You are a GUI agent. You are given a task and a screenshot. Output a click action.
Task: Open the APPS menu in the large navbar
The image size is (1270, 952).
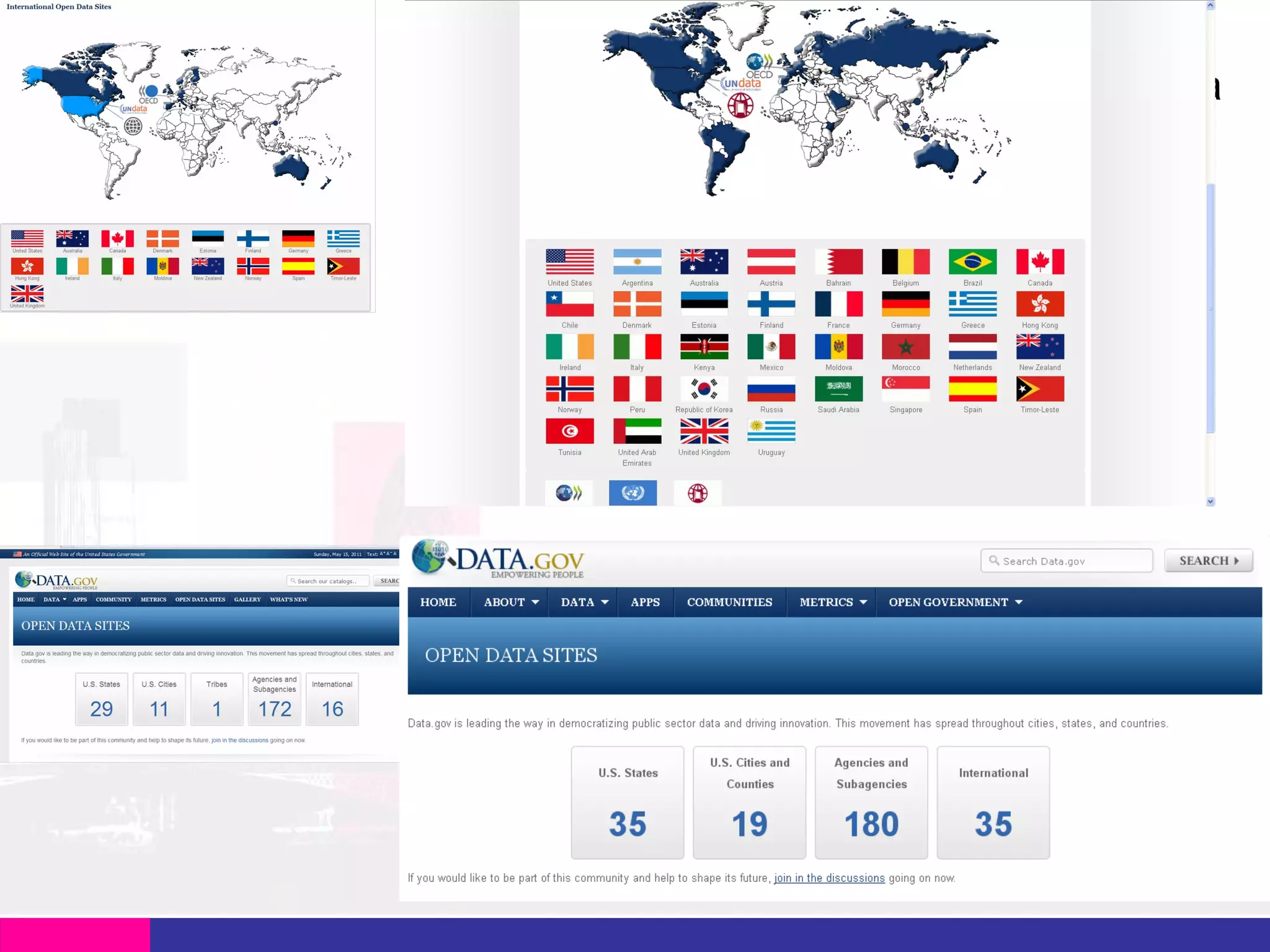point(645,602)
